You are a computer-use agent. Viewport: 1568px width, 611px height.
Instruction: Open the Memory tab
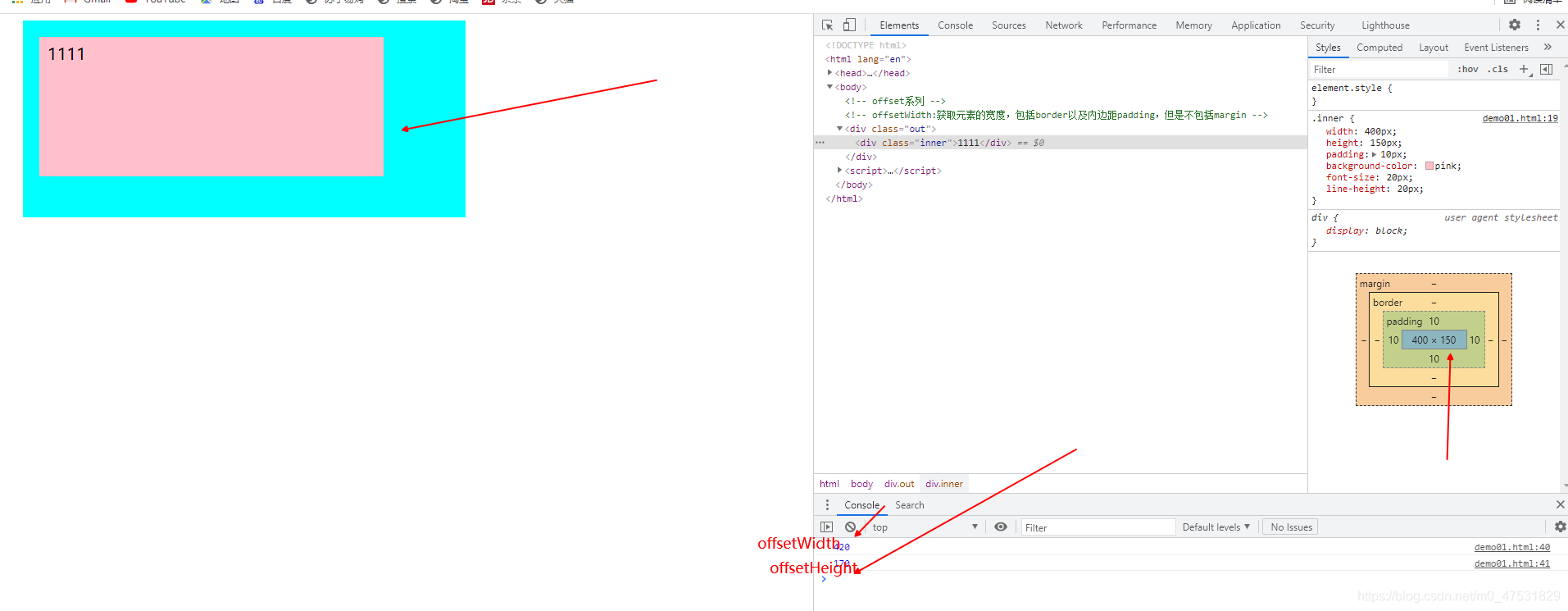coord(1194,25)
